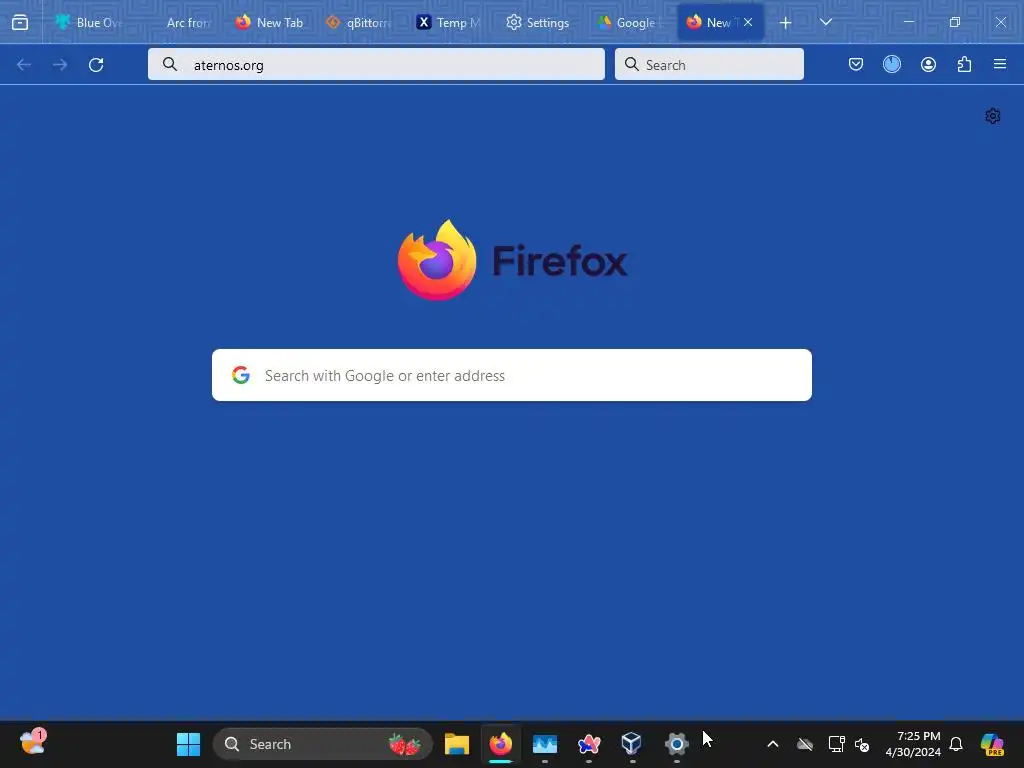The image size is (1024, 768).
Task: Switch to the Arc from tab
Action: [x=182, y=22]
